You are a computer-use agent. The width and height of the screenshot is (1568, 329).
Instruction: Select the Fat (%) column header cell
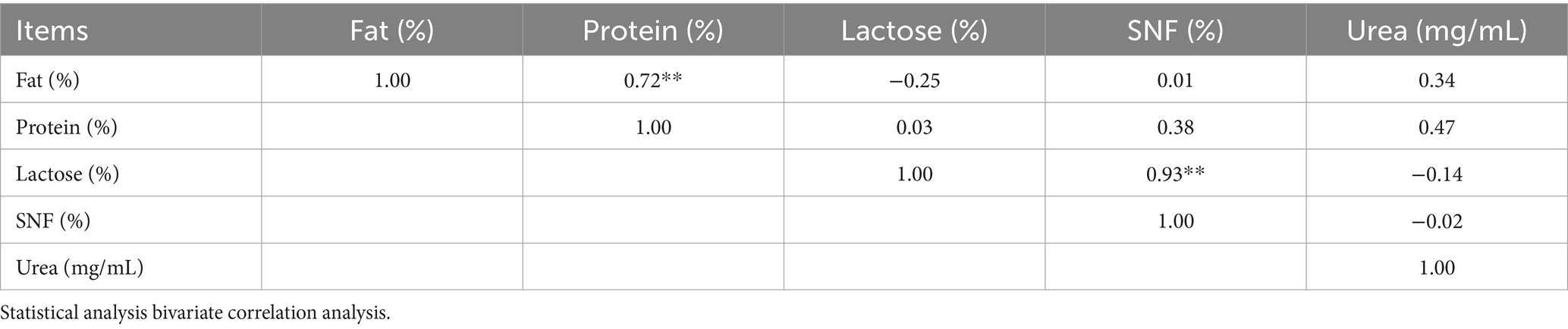pos(391,31)
